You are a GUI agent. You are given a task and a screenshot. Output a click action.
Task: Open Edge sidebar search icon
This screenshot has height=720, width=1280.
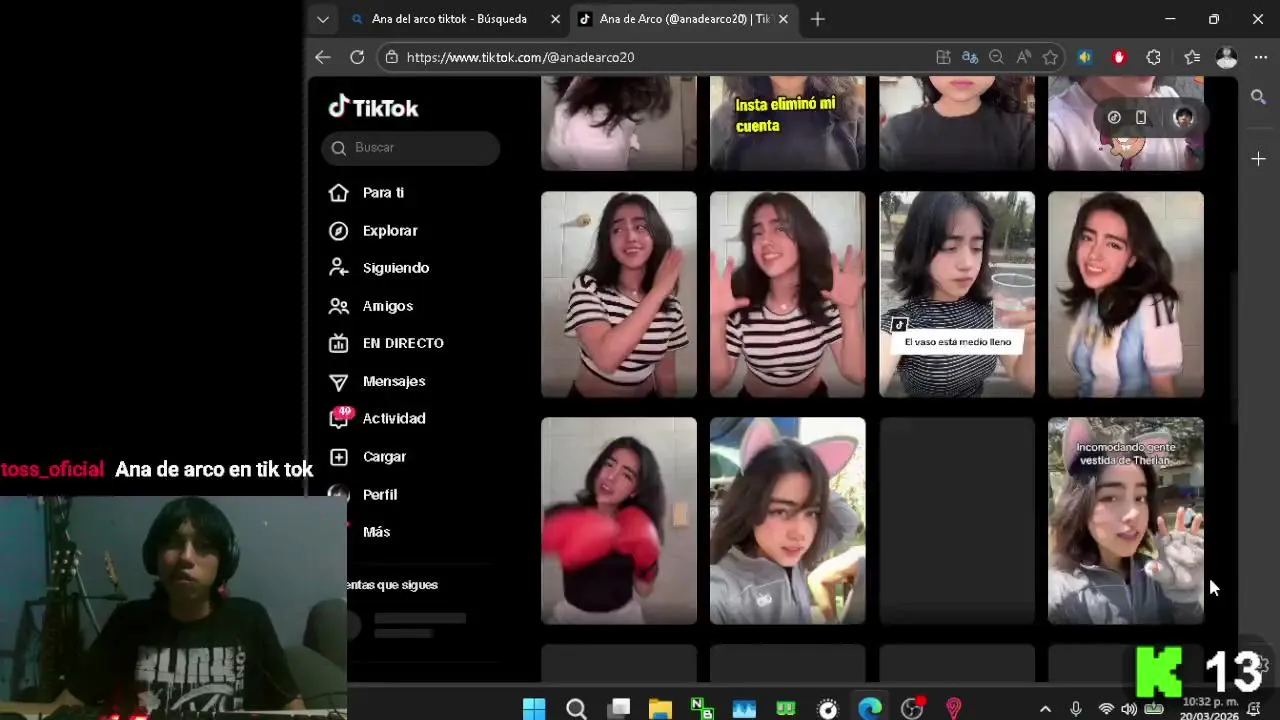(x=1259, y=97)
